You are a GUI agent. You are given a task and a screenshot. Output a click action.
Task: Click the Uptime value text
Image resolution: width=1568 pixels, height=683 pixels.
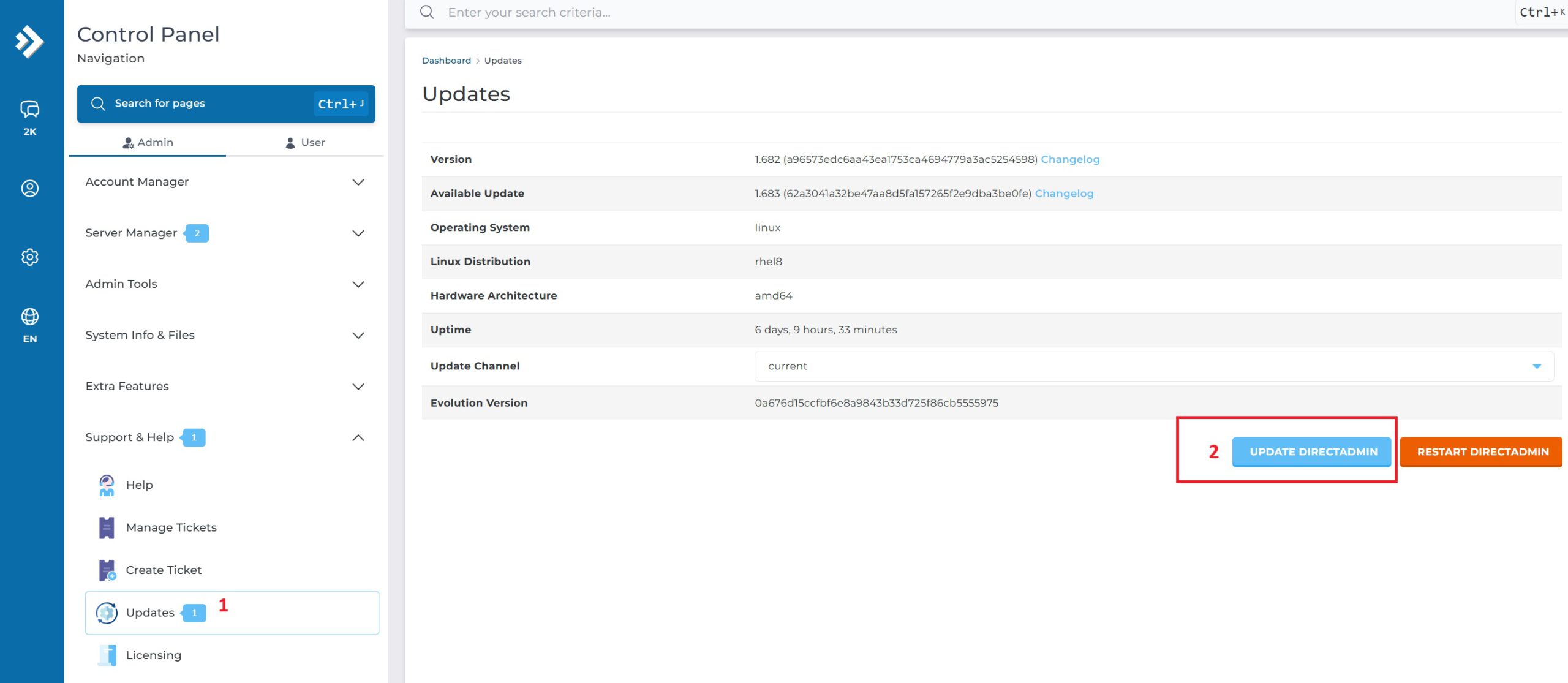coord(826,330)
